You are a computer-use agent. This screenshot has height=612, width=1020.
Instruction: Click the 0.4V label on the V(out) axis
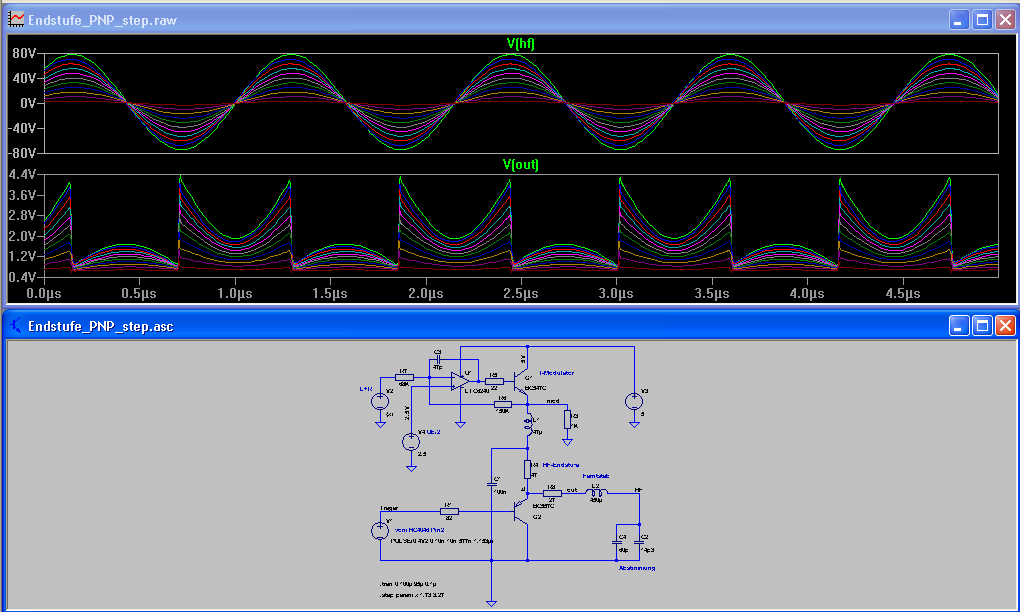click(22, 277)
